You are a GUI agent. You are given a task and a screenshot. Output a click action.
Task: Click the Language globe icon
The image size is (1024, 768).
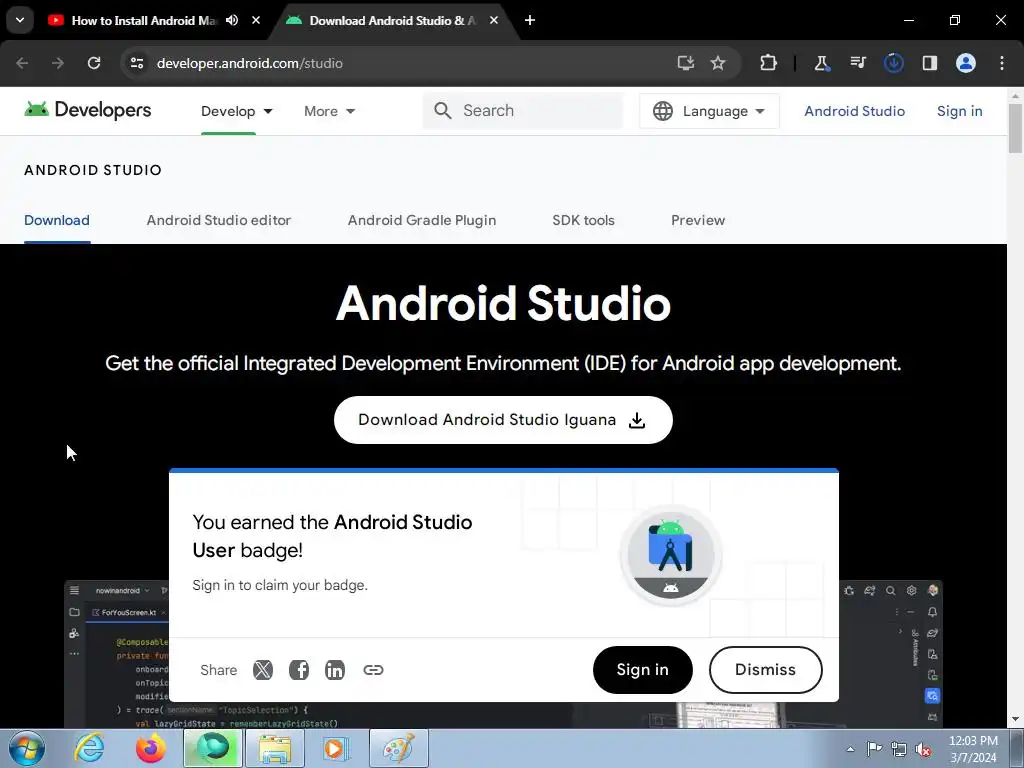coord(663,111)
